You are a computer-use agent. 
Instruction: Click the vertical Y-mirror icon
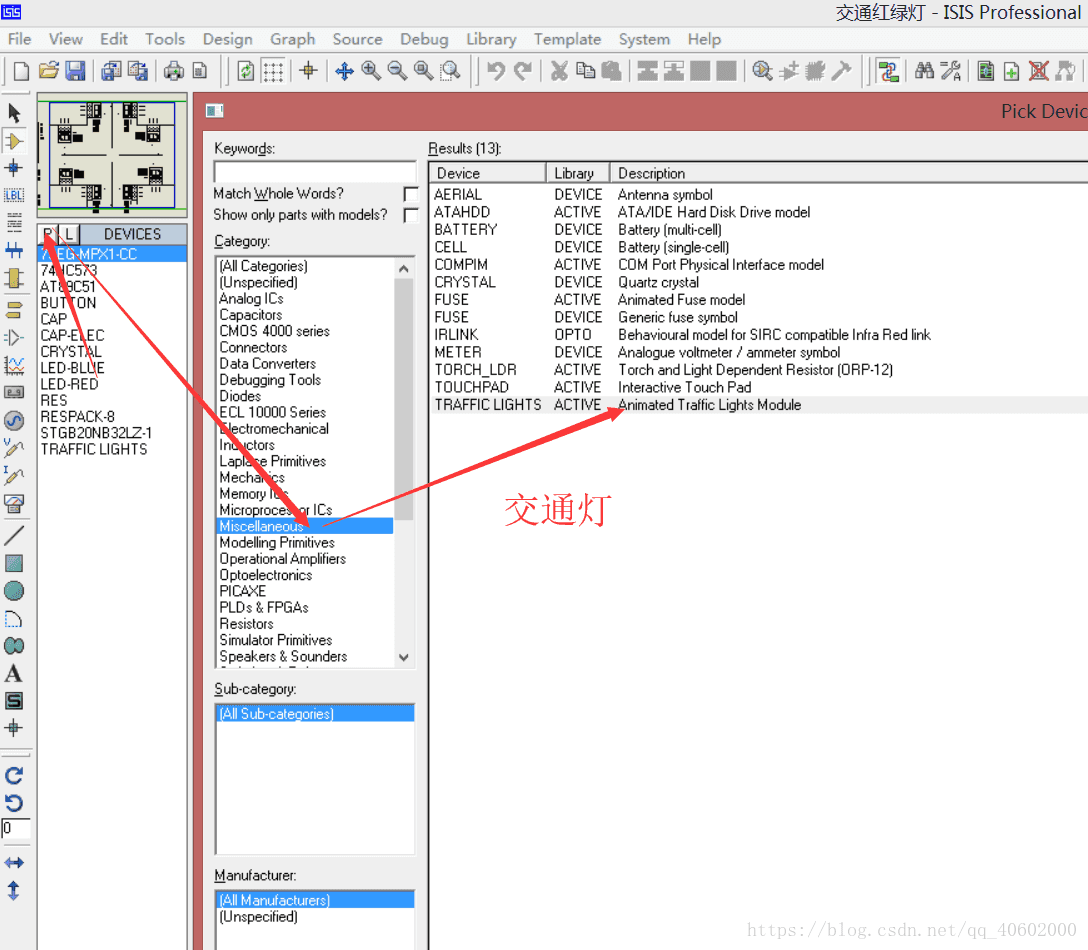point(14,890)
